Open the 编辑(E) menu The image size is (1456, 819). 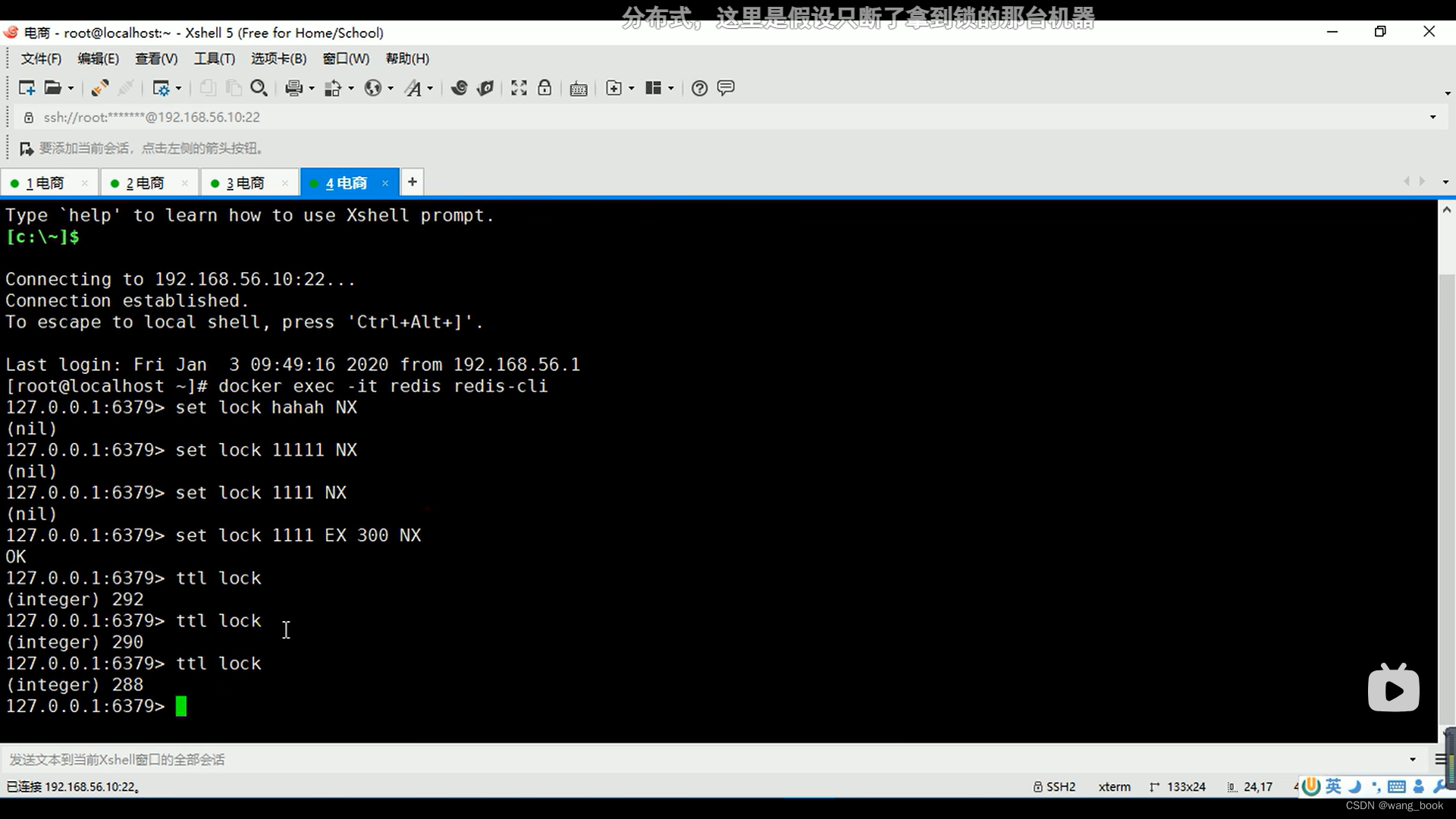[x=98, y=58]
